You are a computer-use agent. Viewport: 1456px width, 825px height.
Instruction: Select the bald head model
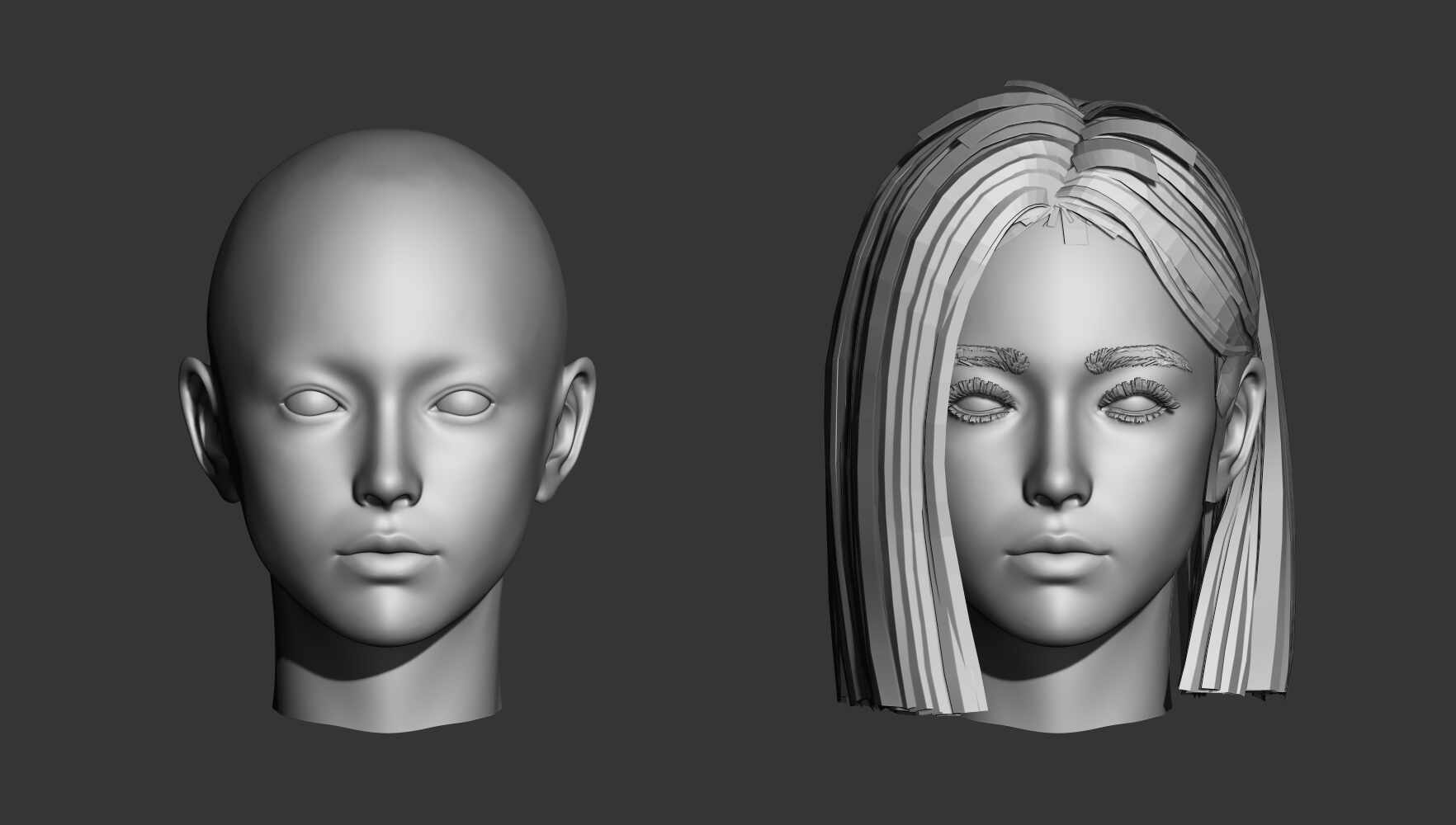pyautogui.click(x=386, y=429)
